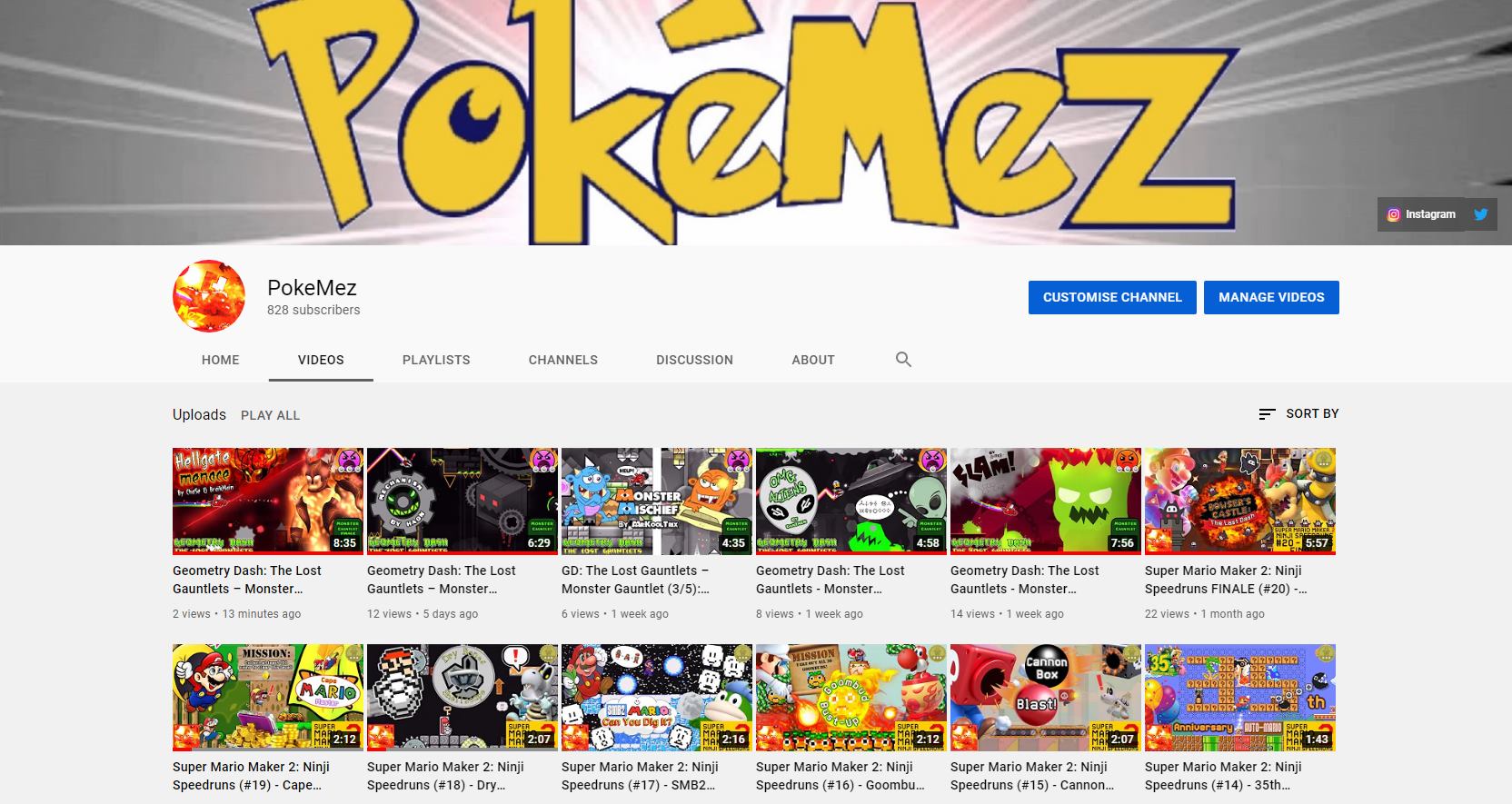Click the '828 subscribers' text
1512x804 pixels.
tap(313, 310)
